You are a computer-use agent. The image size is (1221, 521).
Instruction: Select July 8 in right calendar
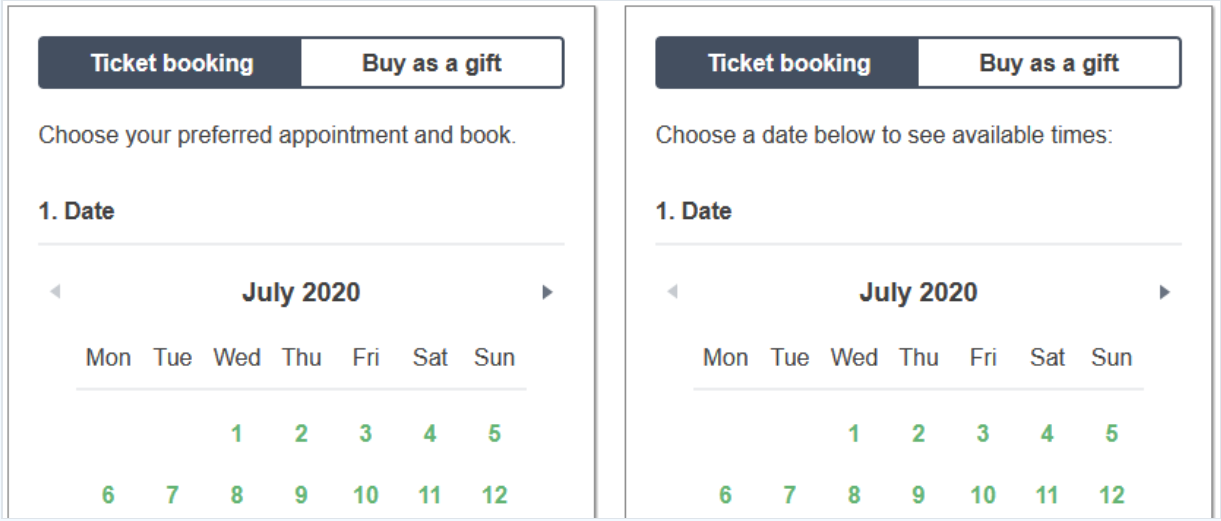[854, 495]
